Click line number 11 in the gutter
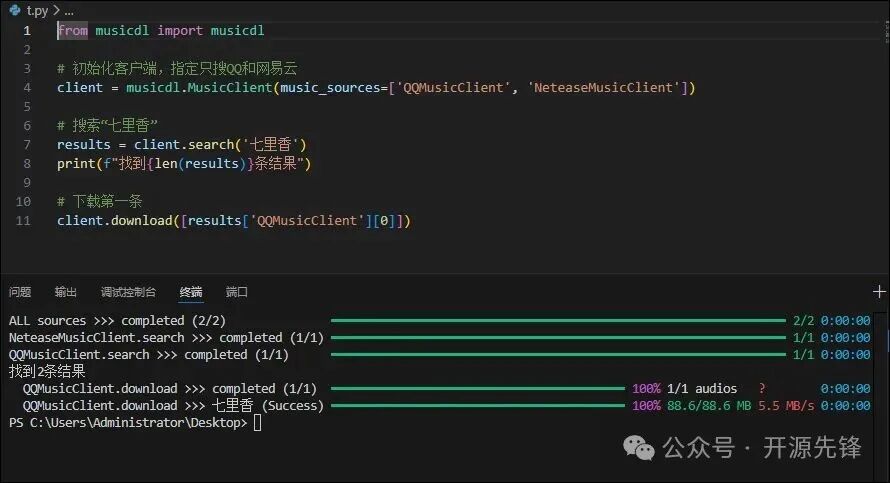The image size is (890, 483). pyautogui.click(x=23, y=220)
